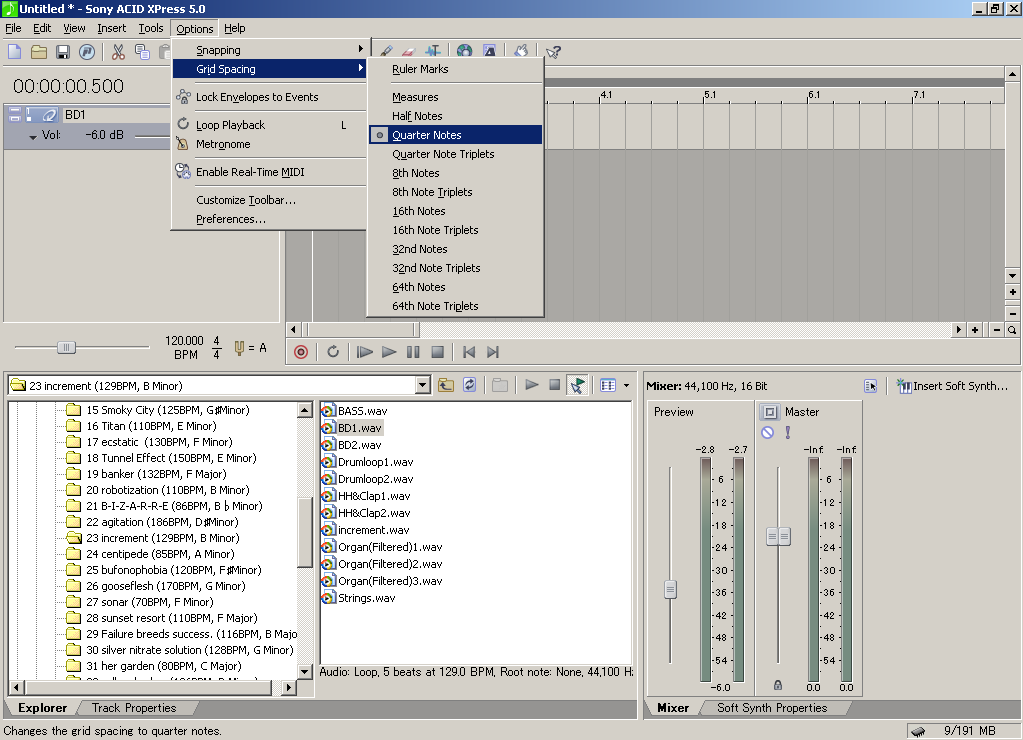Start playback with the transport Play button

(x=389, y=352)
